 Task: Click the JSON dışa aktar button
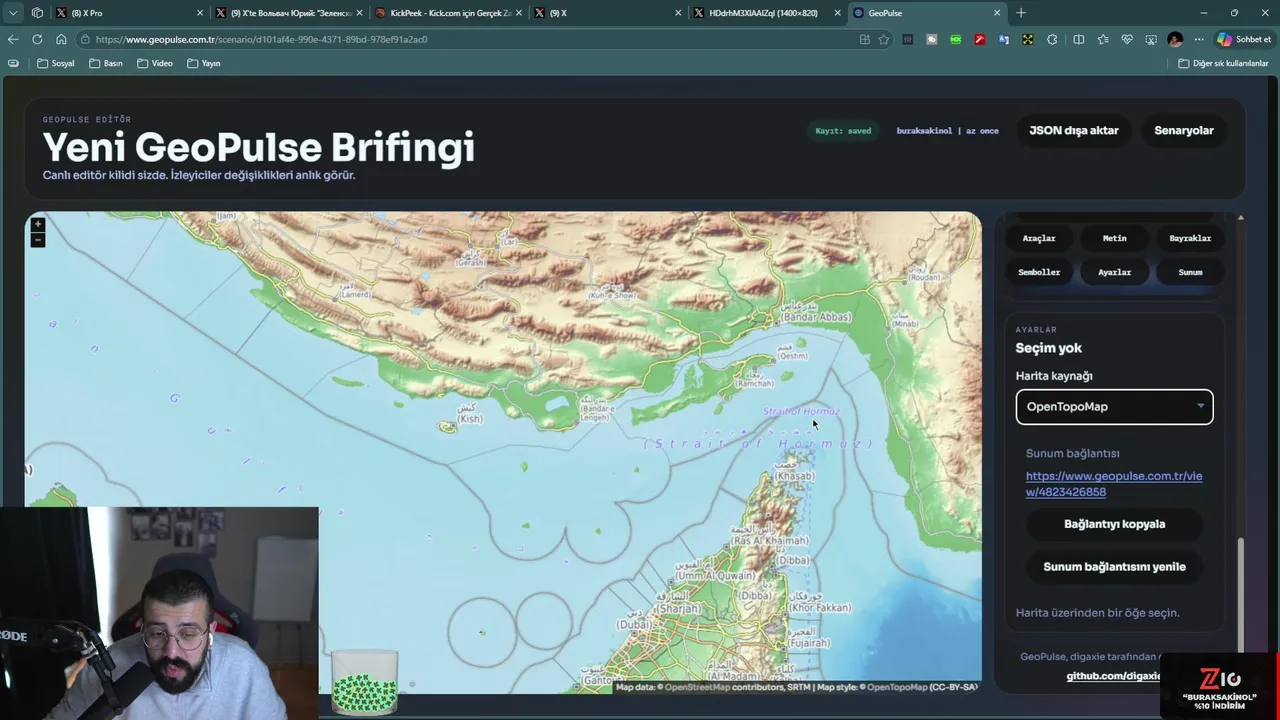1074,131
